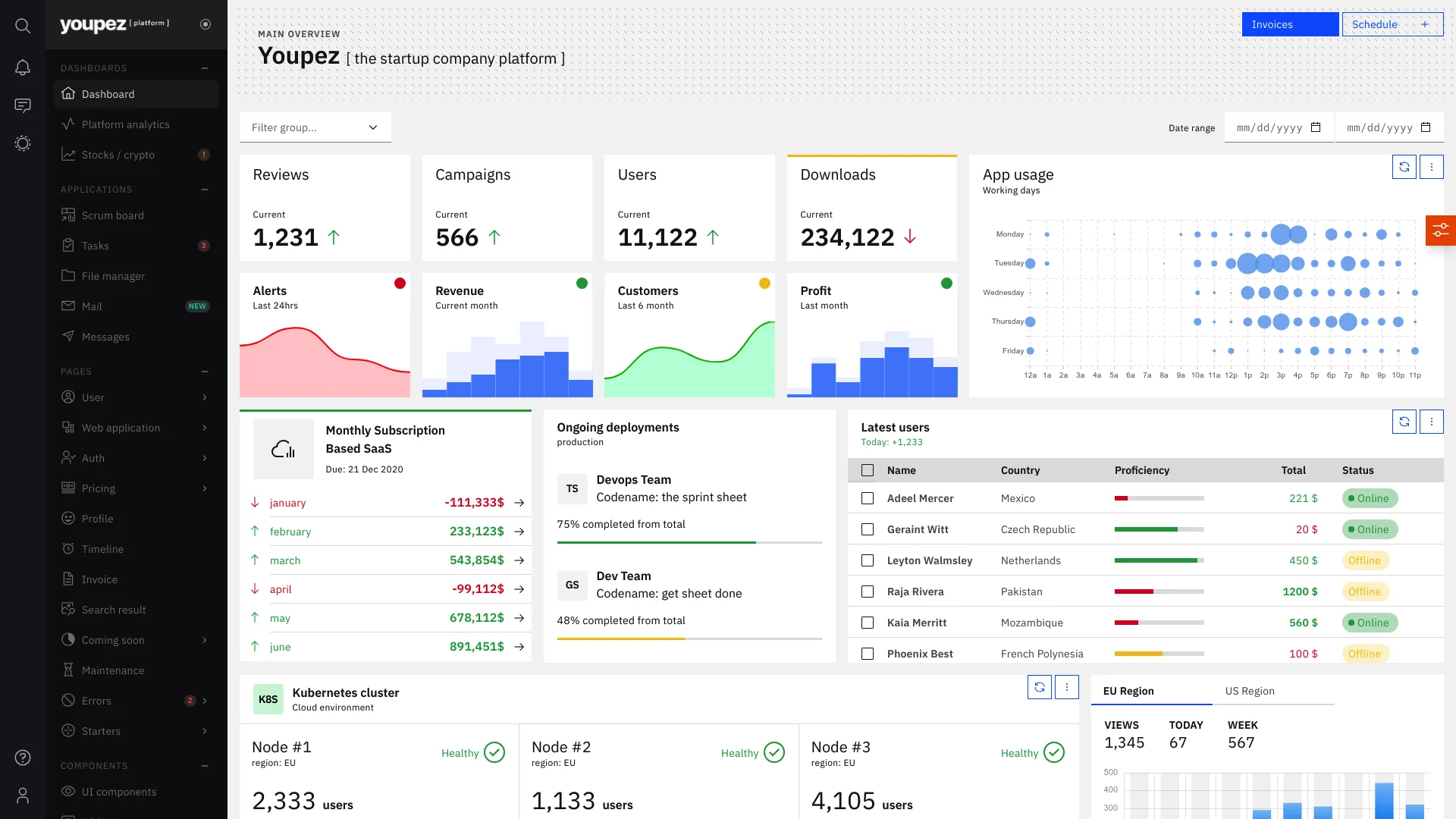The width and height of the screenshot is (1456, 819).
Task: Open the orange settings customizer panel
Action: pos(1441,230)
